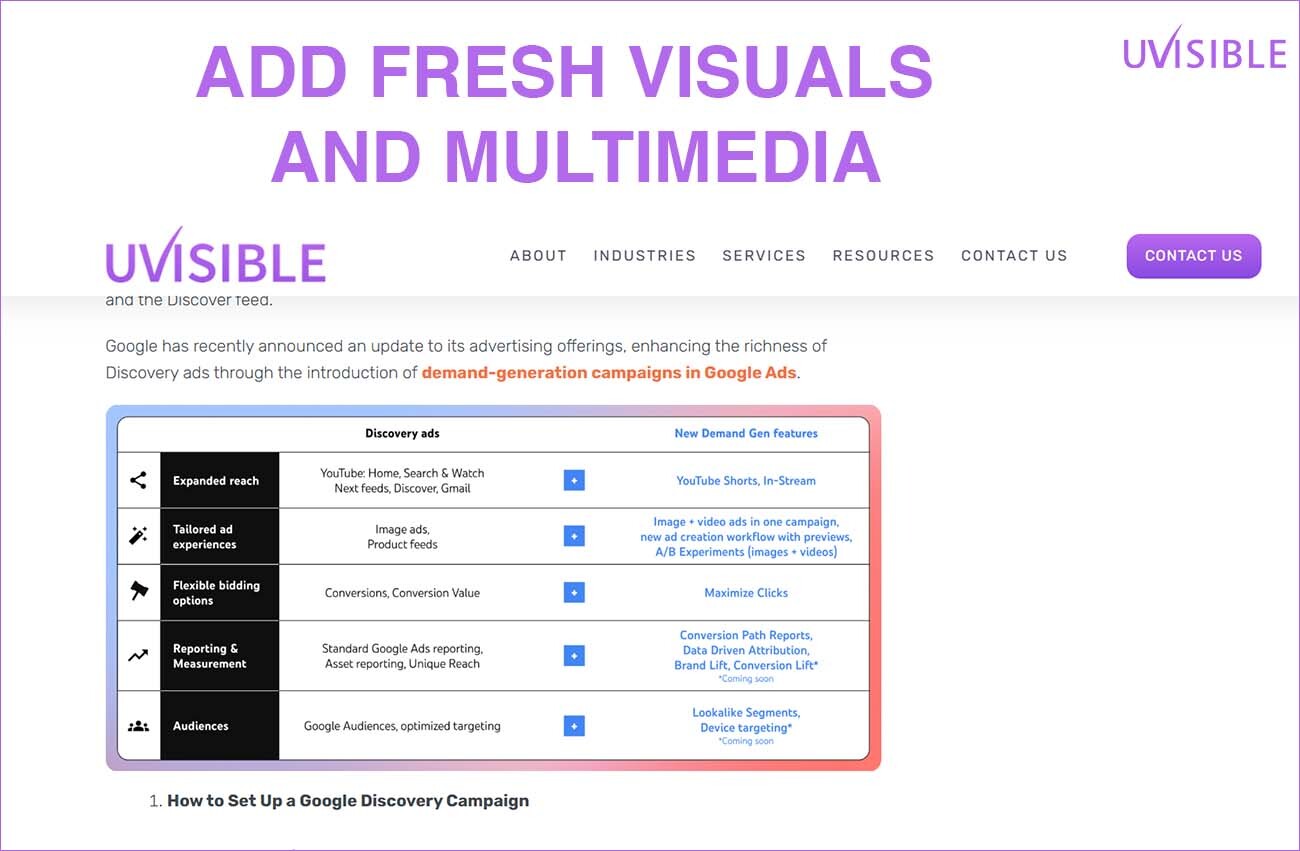Select the Reporting & Measurement row label
The width and height of the screenshot is (1300, 851).
coord(210,656)
